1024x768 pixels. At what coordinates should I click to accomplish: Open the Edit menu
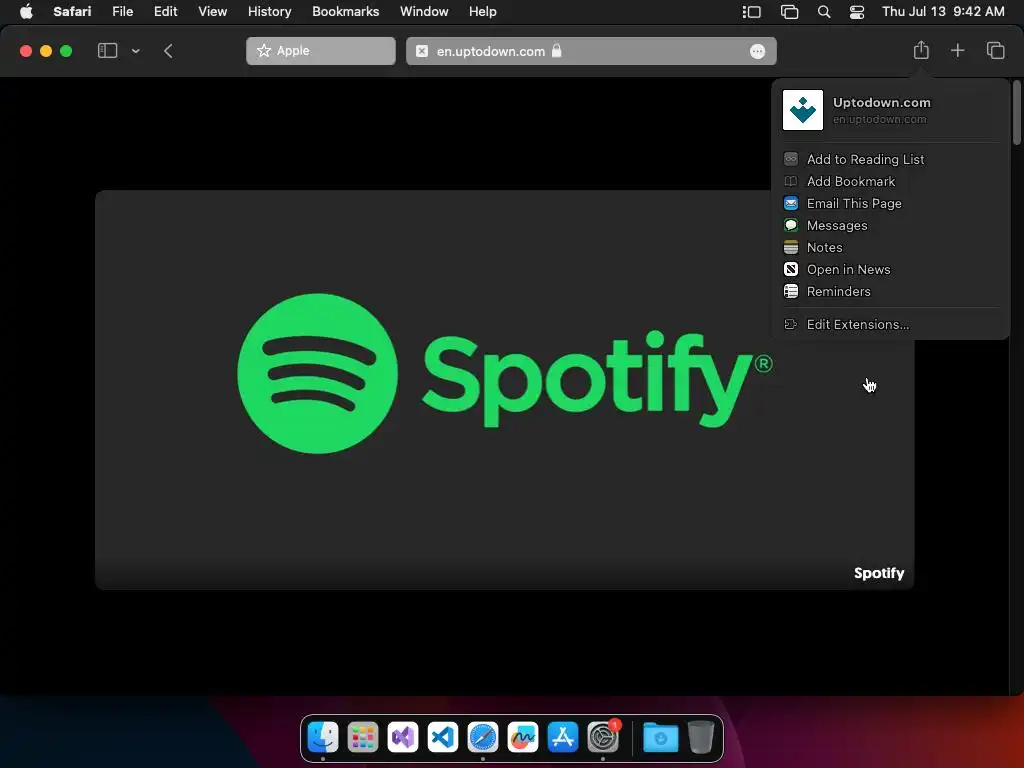coord(165,11)
